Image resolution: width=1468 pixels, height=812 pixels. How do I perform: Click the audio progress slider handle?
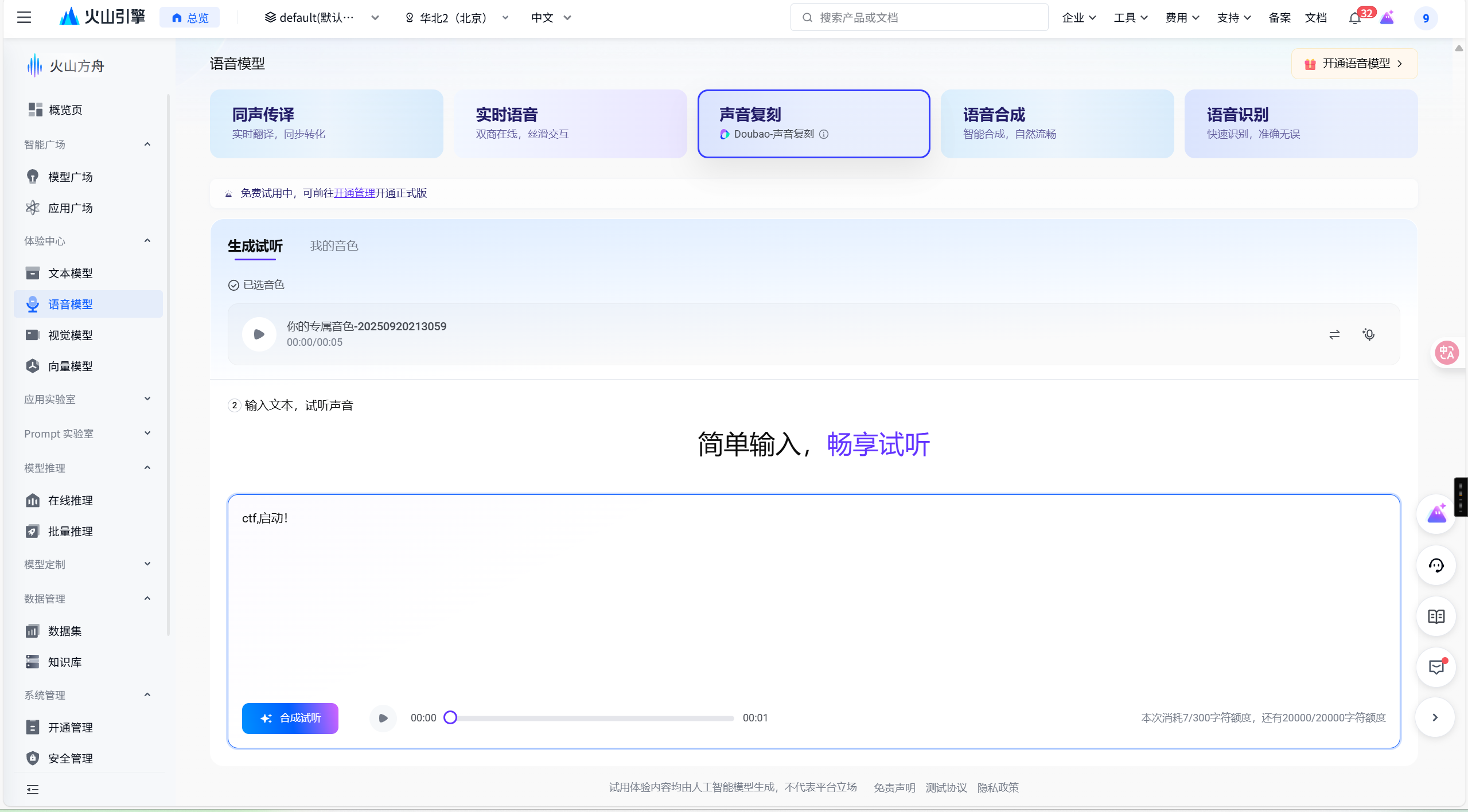click(450, 718)
